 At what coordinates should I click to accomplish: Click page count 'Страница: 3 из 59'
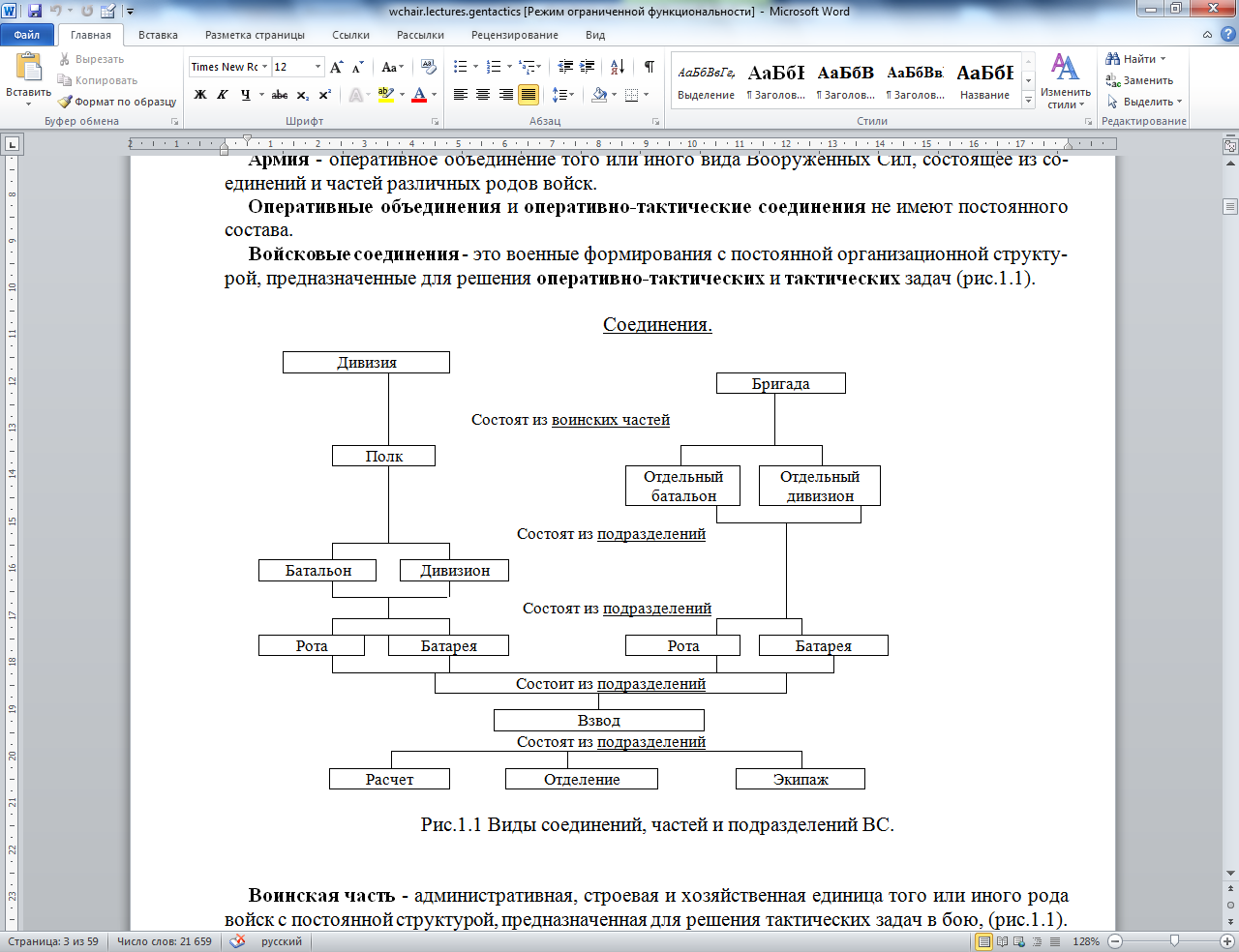click(x=53, y=941)
